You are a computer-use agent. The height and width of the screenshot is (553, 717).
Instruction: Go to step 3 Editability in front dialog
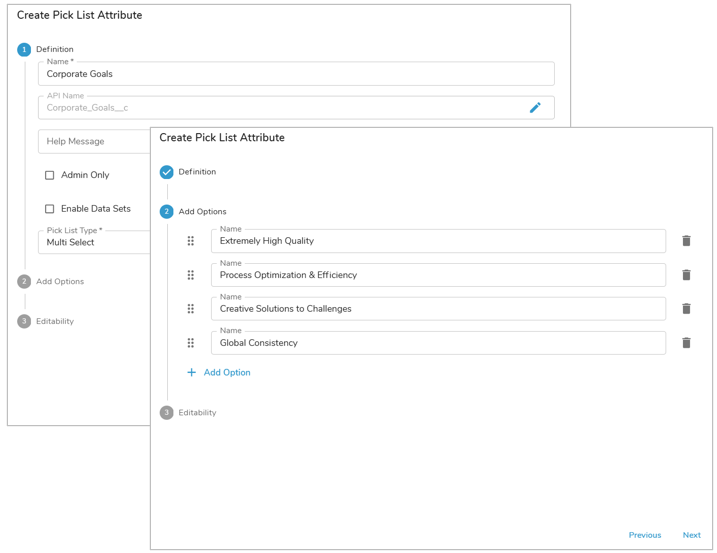click(196, 413)
